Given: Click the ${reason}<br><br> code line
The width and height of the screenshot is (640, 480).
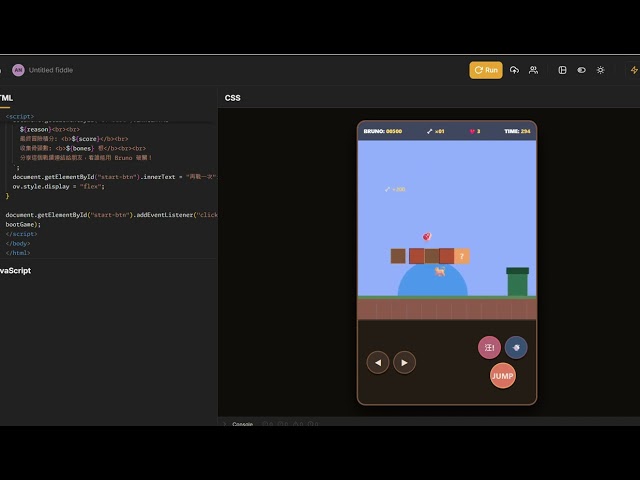Looking at the screenshot, I should [49, 129].
